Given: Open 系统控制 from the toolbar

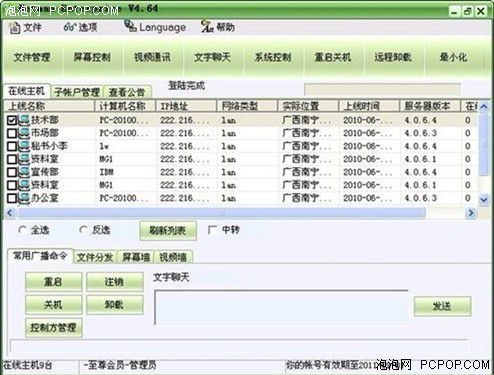Looking at the screenshot, I should [x=273, y=57].
